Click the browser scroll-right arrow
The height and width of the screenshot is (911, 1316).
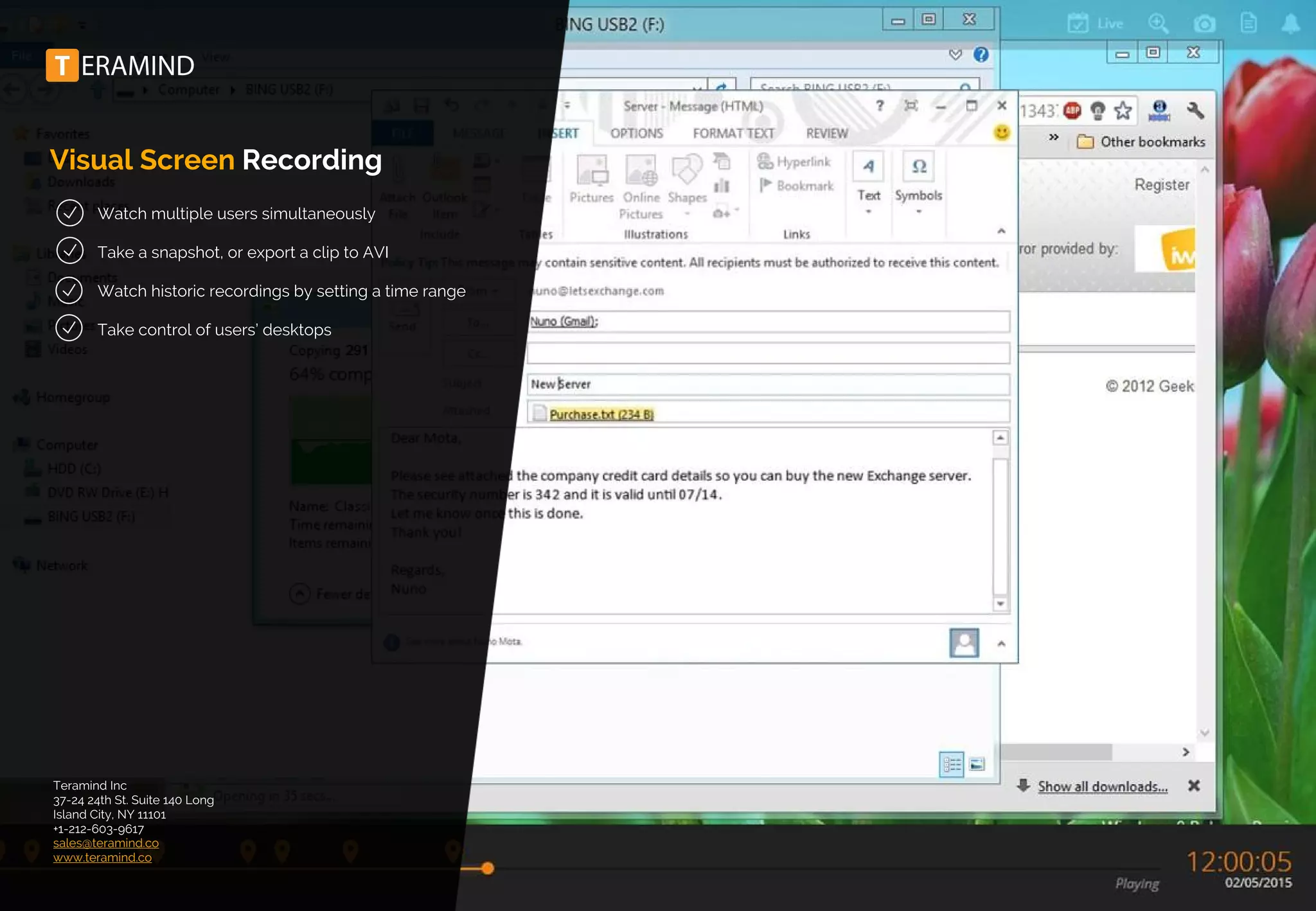[1186, 752]
